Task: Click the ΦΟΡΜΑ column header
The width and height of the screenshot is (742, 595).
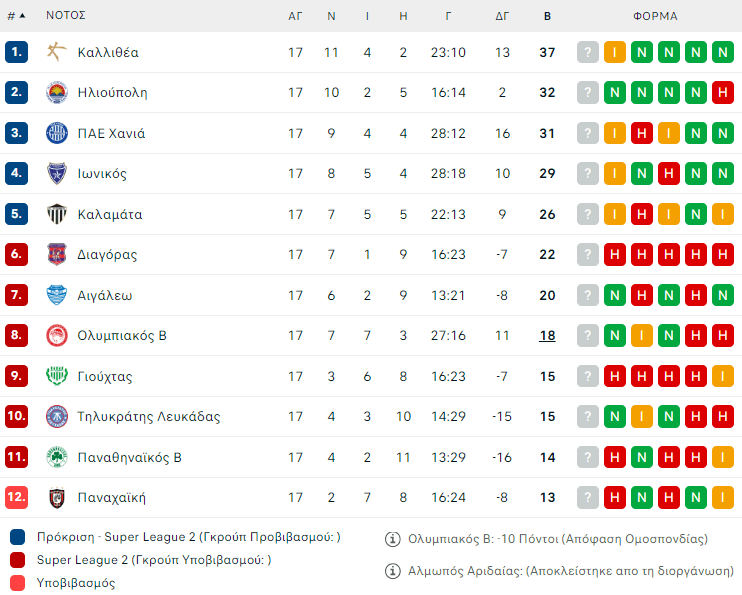Action: [x=655, y=16]
